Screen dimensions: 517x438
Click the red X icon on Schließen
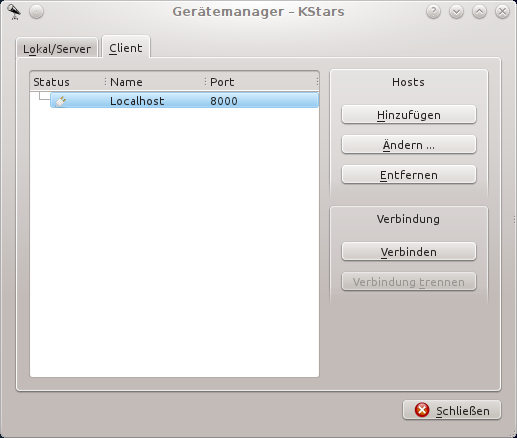point(422,410)
